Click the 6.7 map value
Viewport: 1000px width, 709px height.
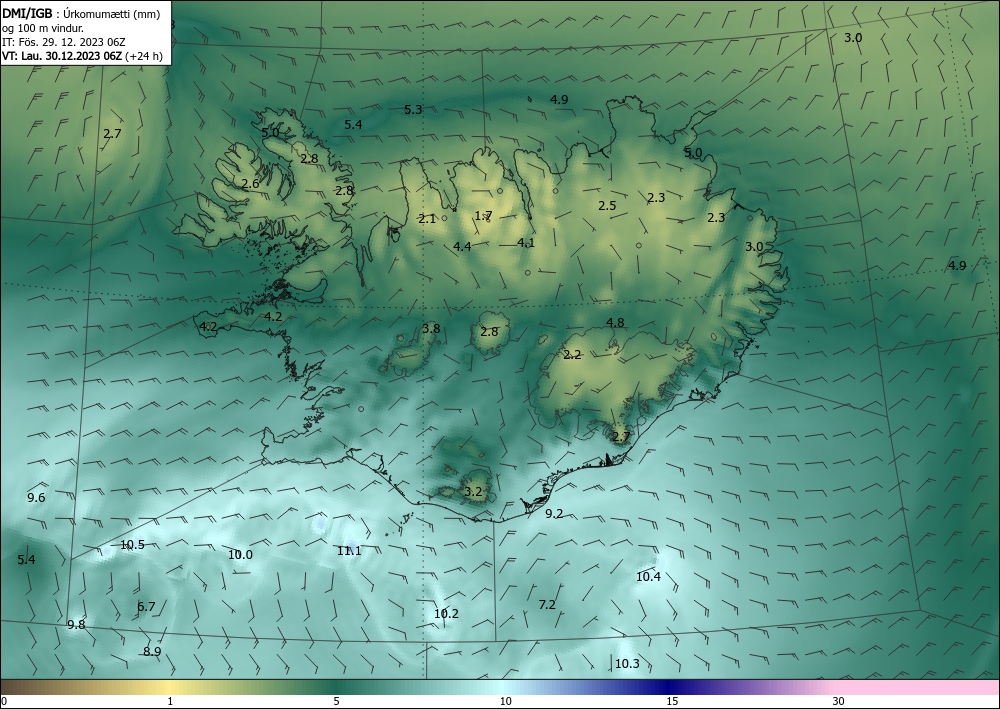click(x=146, y=606)
